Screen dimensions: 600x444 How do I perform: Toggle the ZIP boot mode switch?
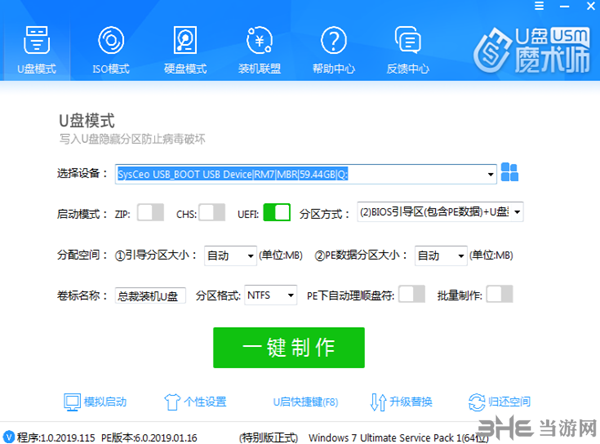pos(150,212)
